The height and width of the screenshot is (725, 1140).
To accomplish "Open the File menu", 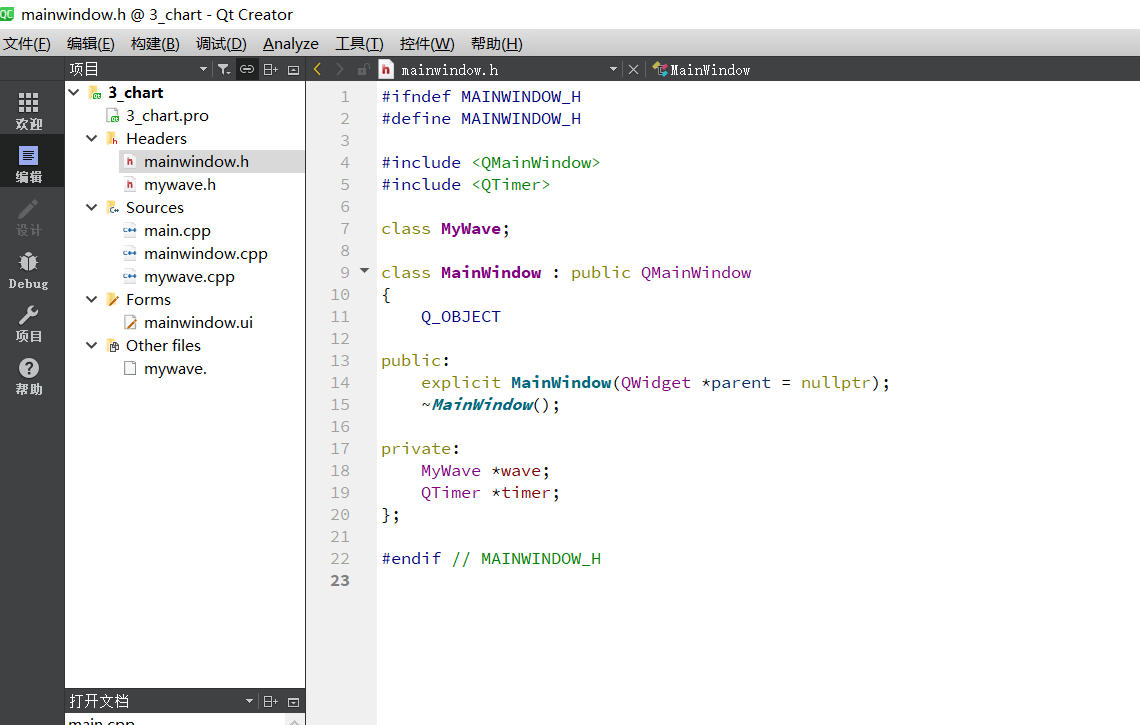I will click(27, 44).
